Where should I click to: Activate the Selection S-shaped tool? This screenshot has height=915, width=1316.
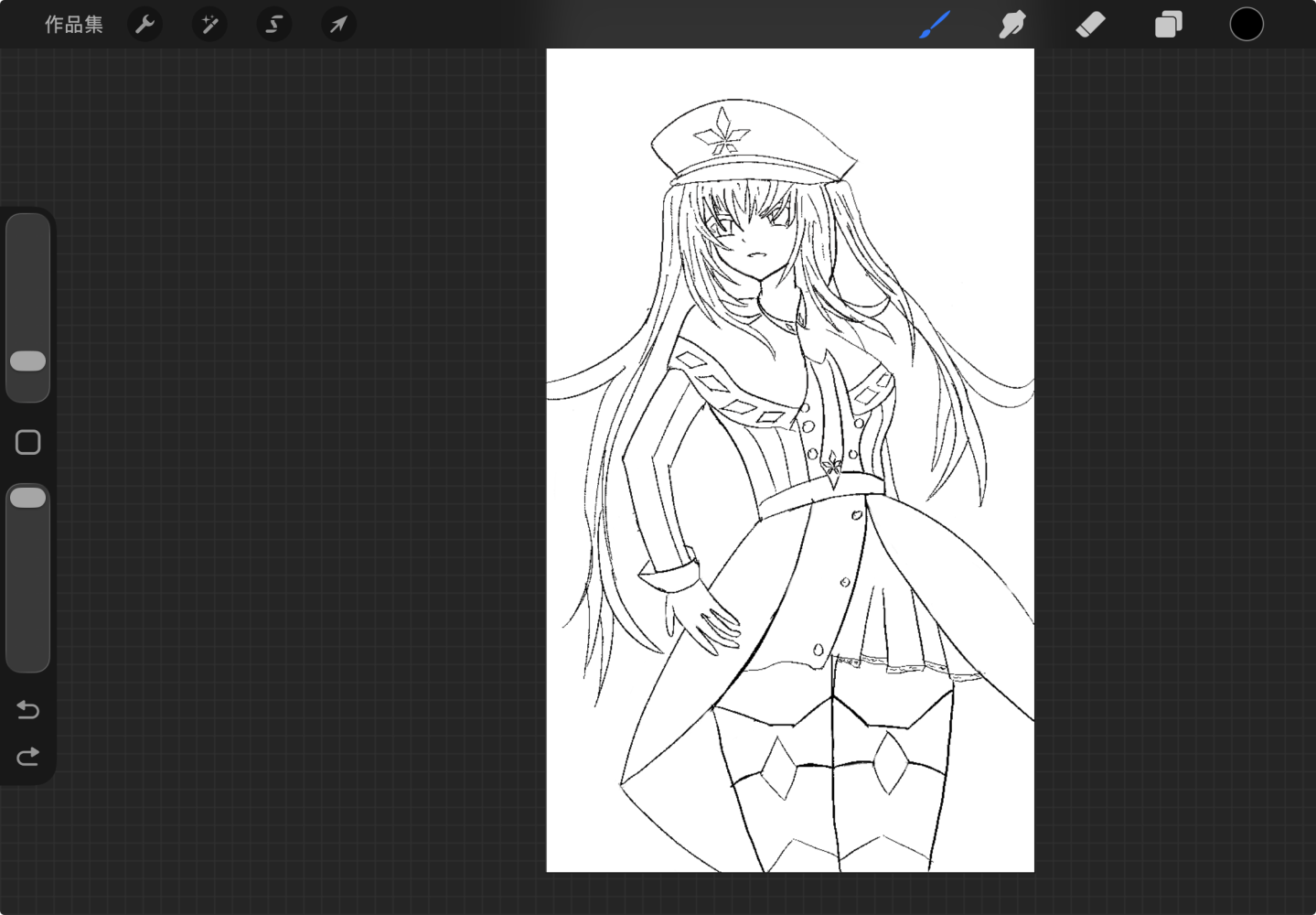[x=273, y=25]
